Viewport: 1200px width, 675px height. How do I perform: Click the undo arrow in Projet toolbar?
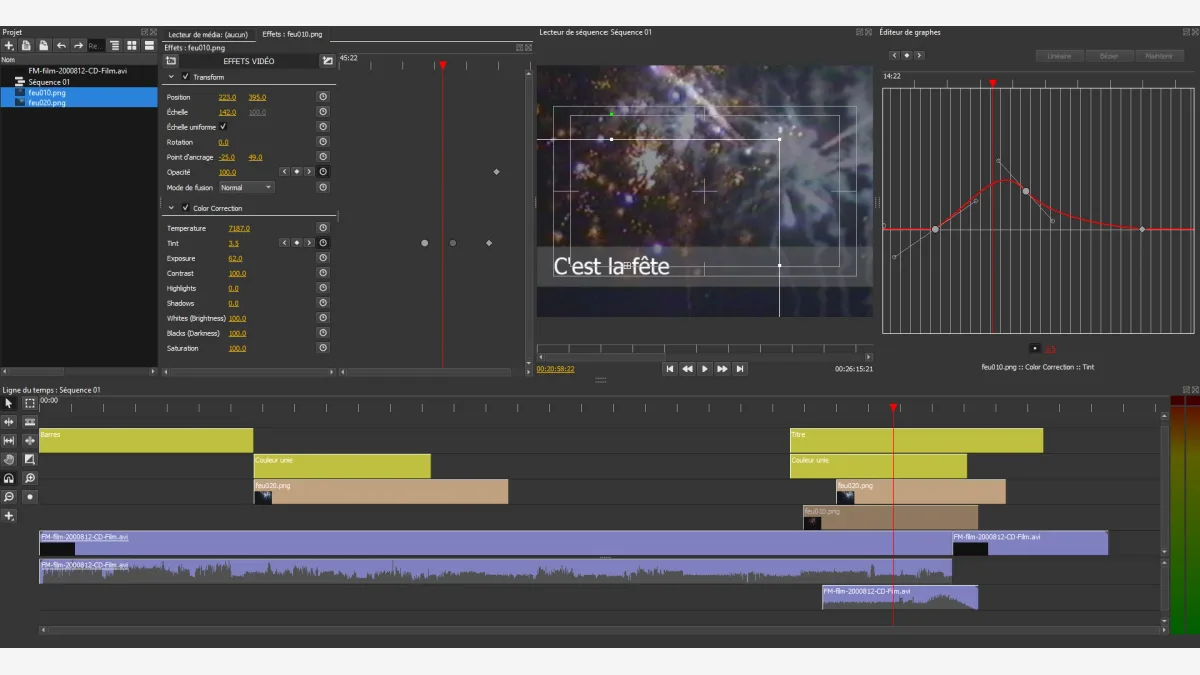tap(61, 46)
